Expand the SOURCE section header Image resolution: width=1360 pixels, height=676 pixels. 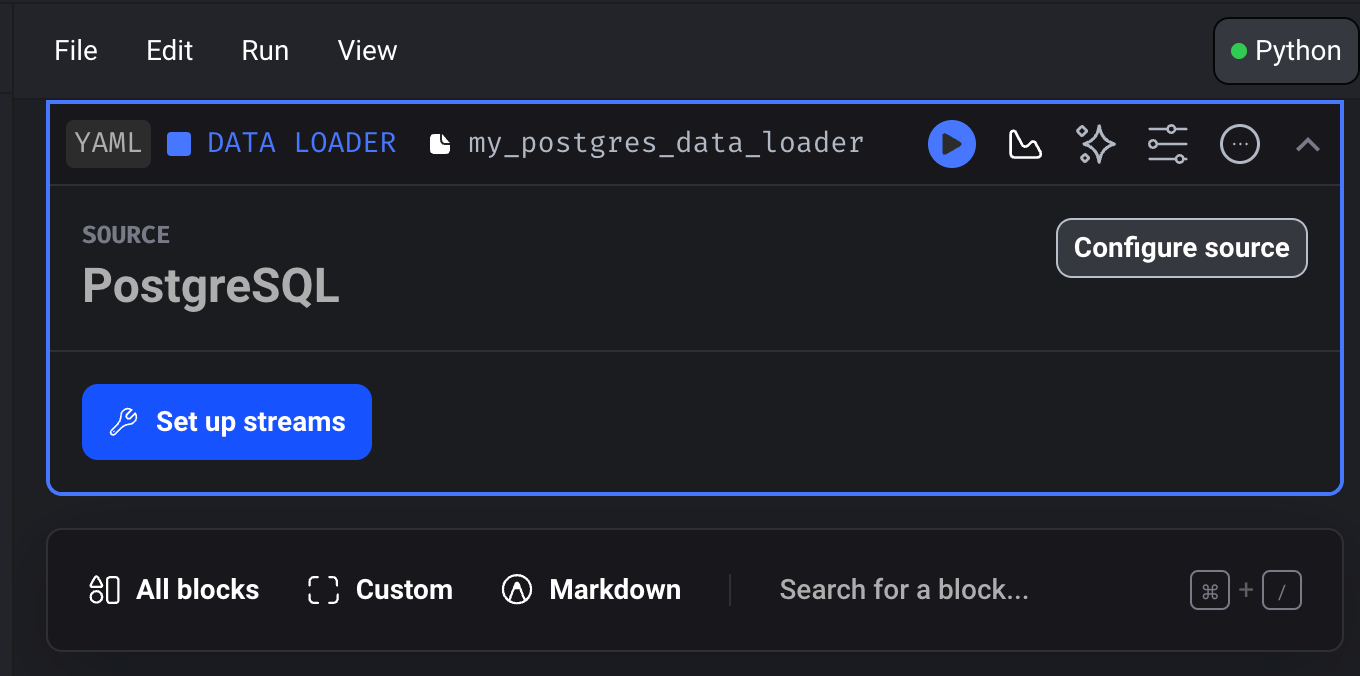pyautogui.click(x=126, y=234)
